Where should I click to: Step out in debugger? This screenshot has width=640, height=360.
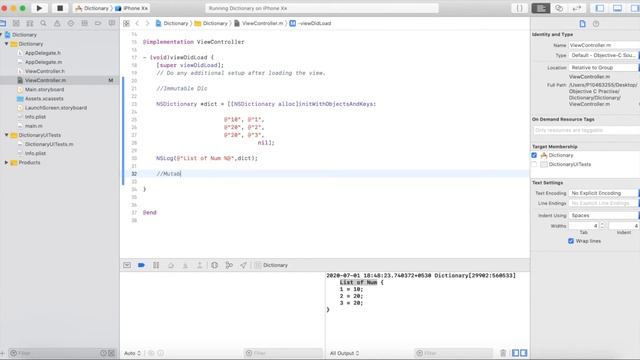pyautogui.click(x=200, y=265)
